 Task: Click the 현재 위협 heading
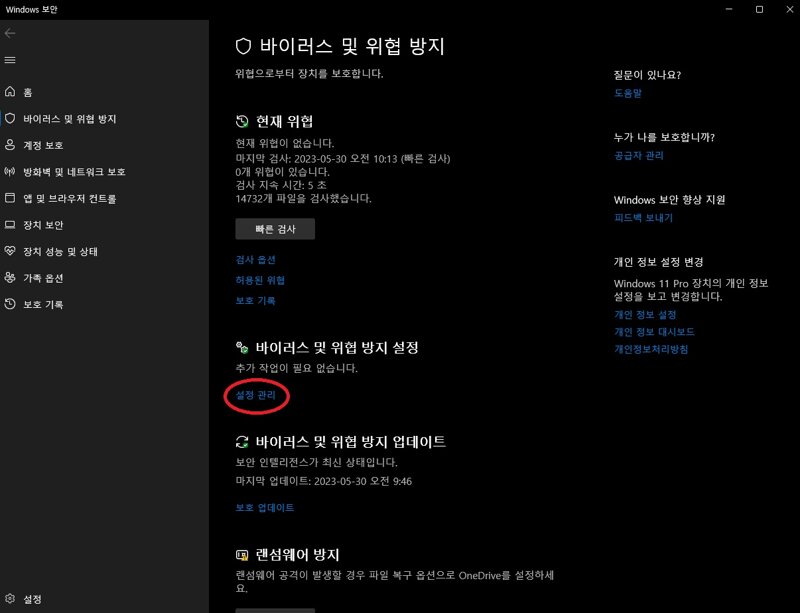click(x=284, y=121)
